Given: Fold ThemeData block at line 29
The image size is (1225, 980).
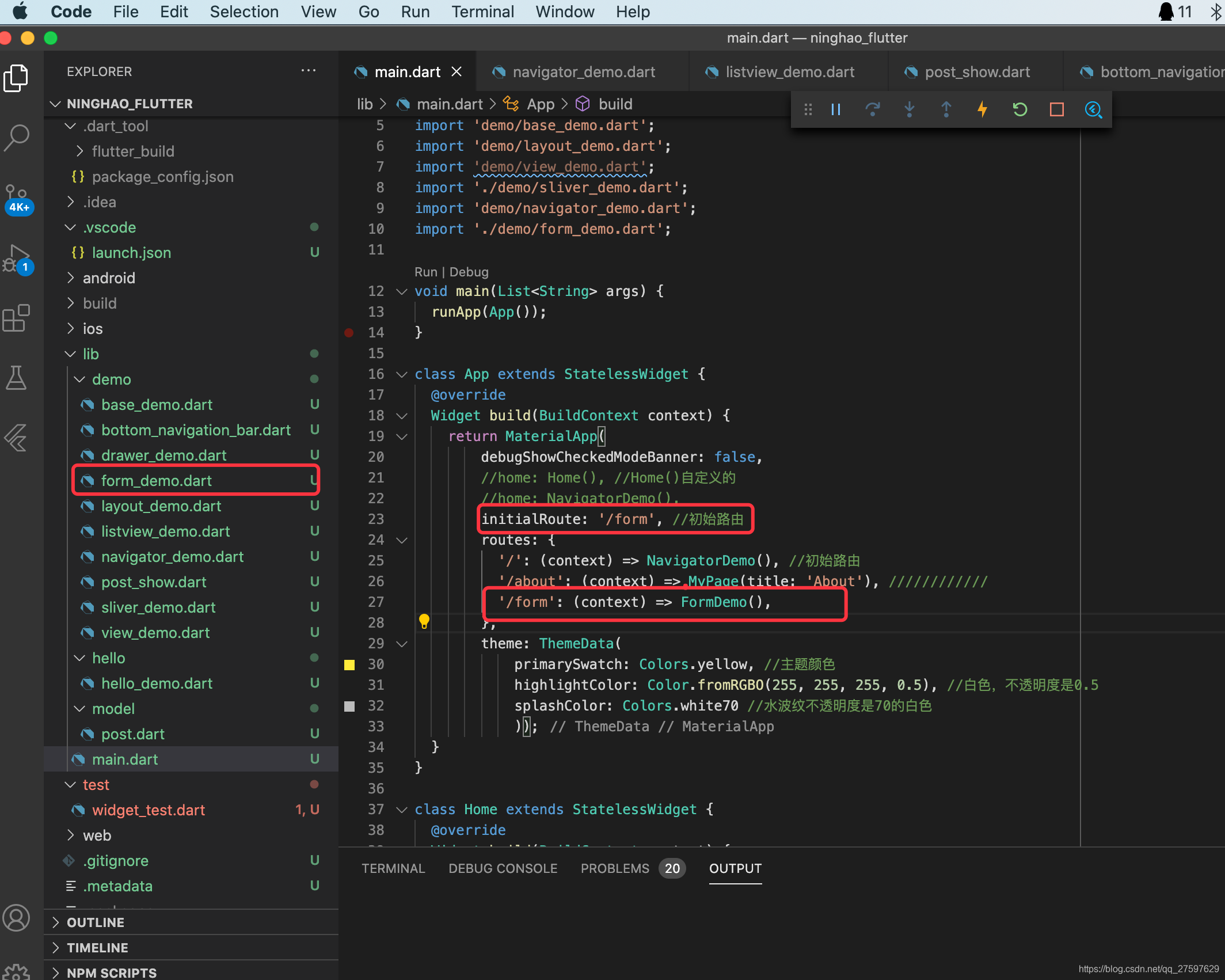Looking at the screenshot, I should 402,644.
